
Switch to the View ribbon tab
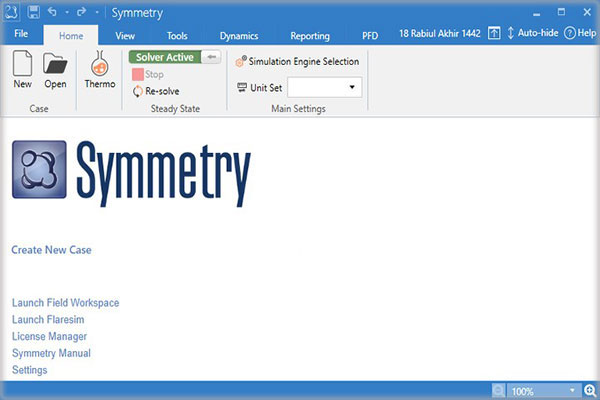point(125,36)
